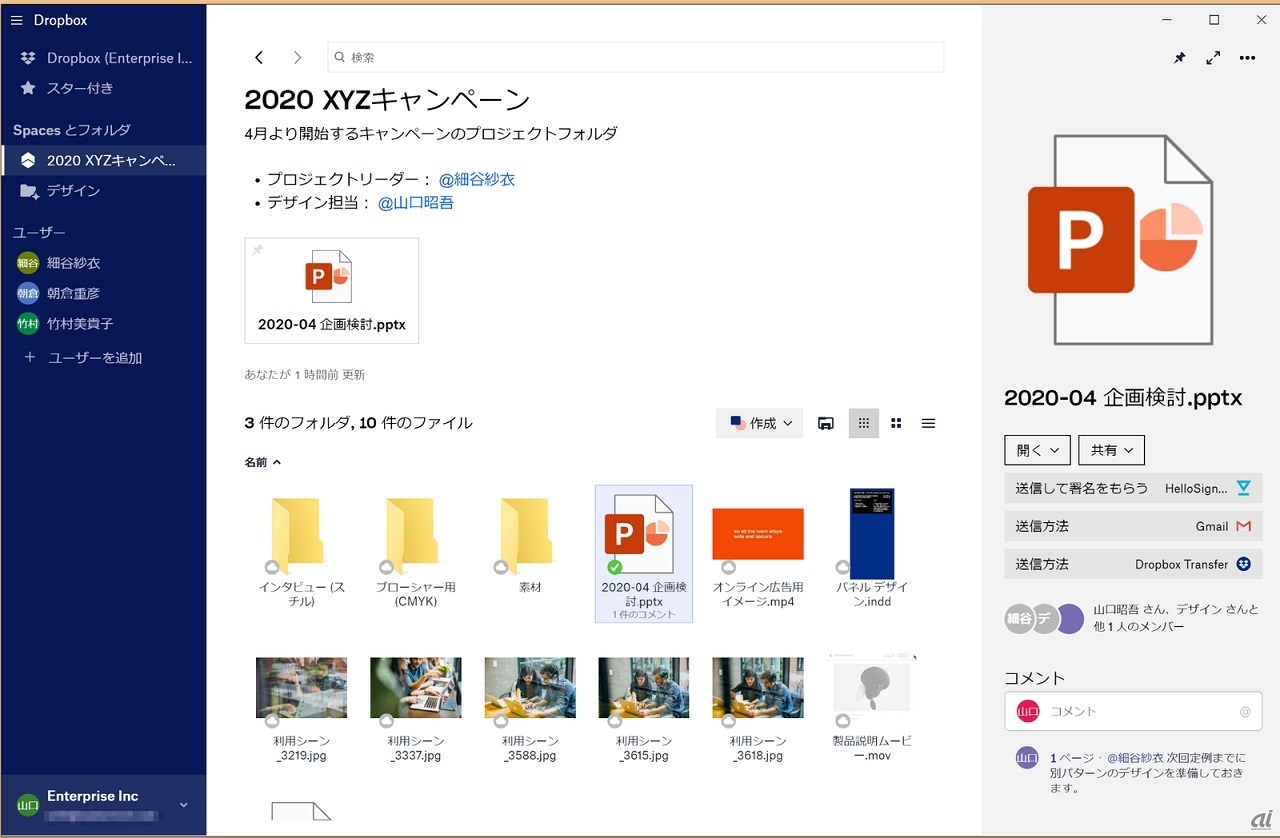Click the open-in-Explorer folder icon
Screen dimensions: 1280x838
click(826, 424)
